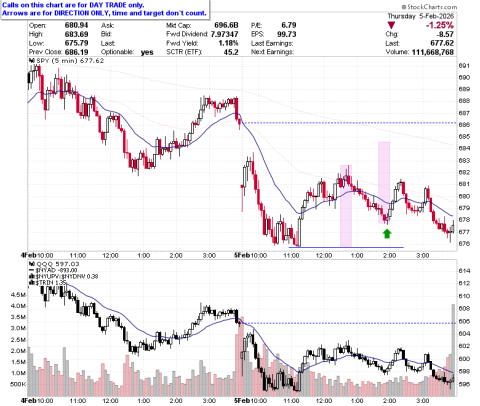Viewport: 480px width, 406px height.
Task: Click the pink highlighted zone near 12:30
Action: (346, 206)
